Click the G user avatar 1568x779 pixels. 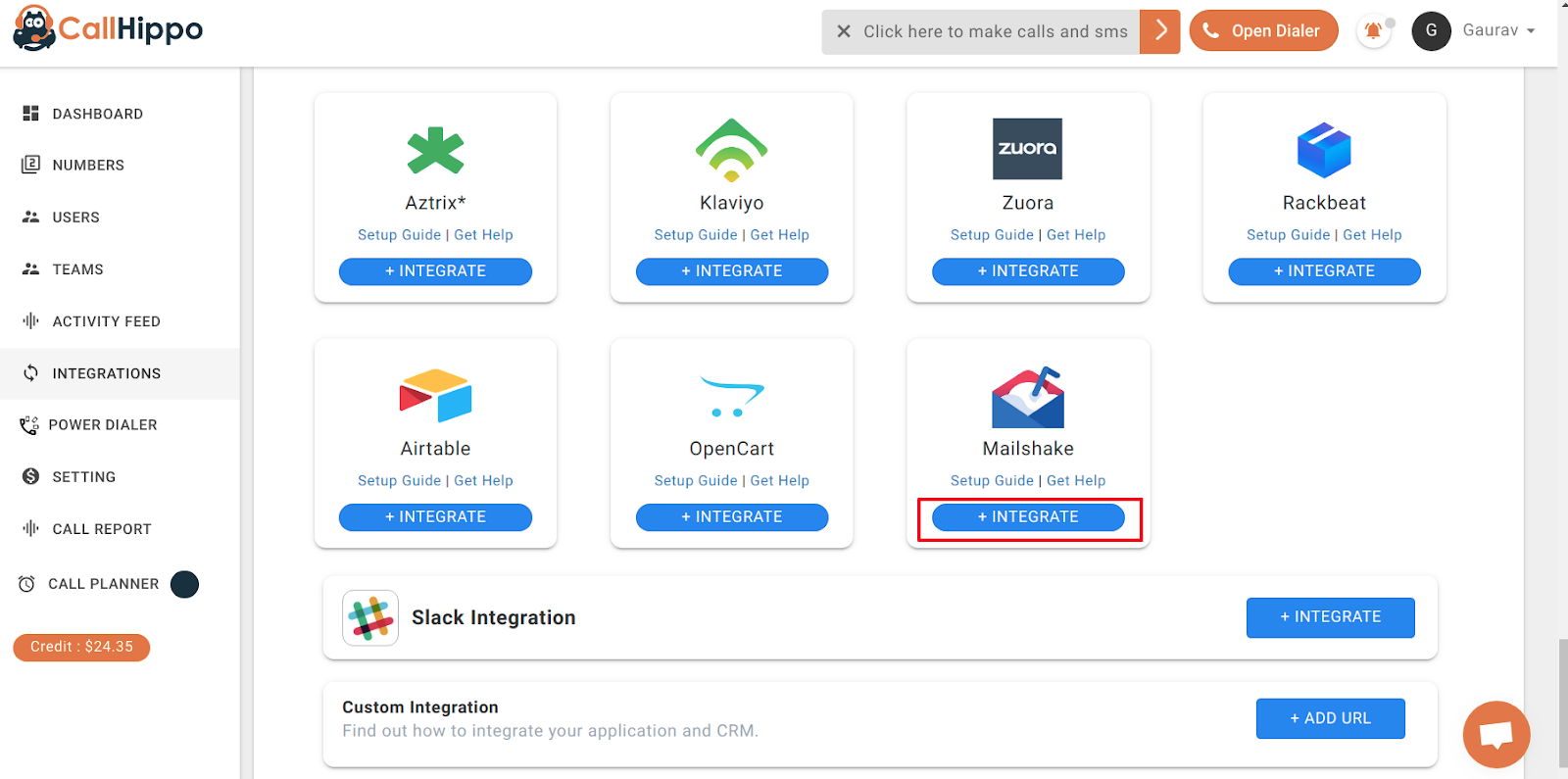(x=1431, y=30)
